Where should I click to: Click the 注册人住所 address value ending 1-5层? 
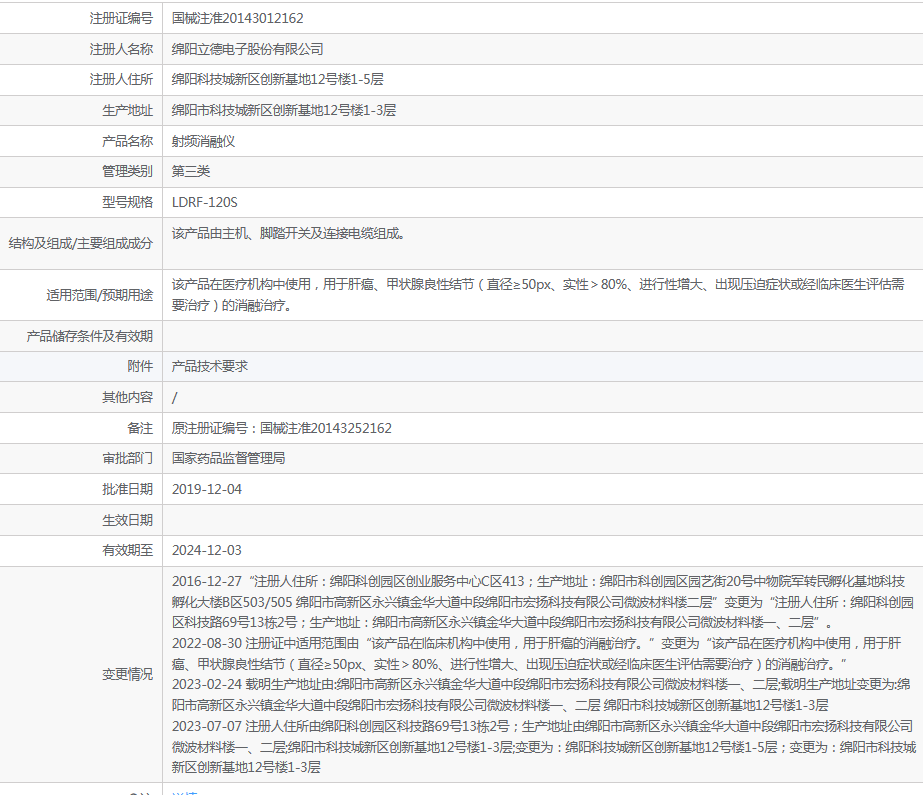click(277, 79)
